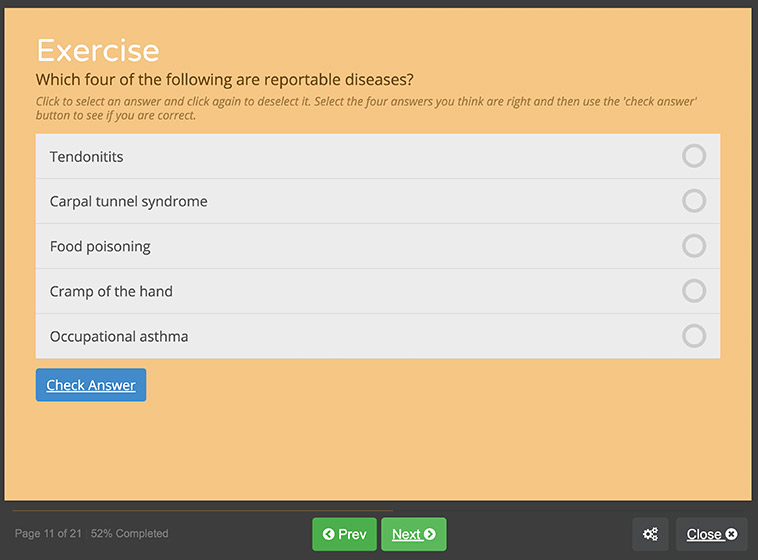Select the Carpal tunnel syndrome radio circle
The width and height of the screenshot is (758, 560).
[693, 201]
